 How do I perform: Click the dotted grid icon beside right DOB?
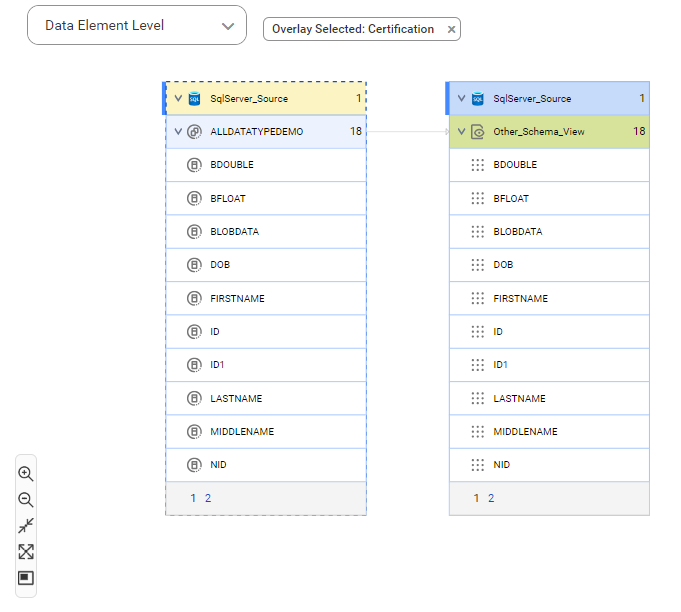(477, 265)
